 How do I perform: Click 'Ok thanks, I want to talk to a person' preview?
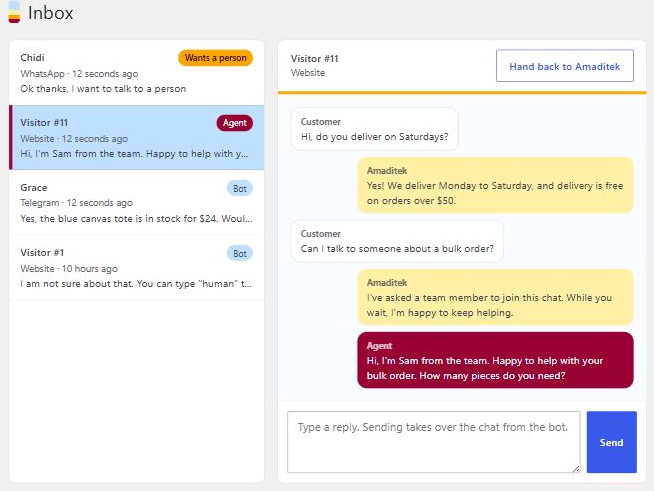(x=103, y=89)
